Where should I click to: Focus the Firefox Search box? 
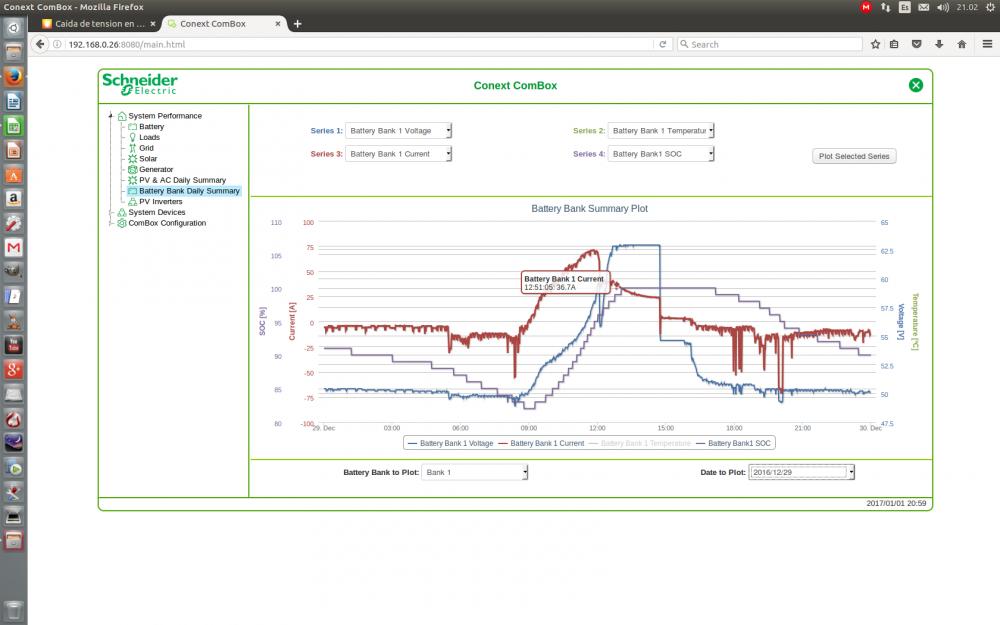[770, 44]
